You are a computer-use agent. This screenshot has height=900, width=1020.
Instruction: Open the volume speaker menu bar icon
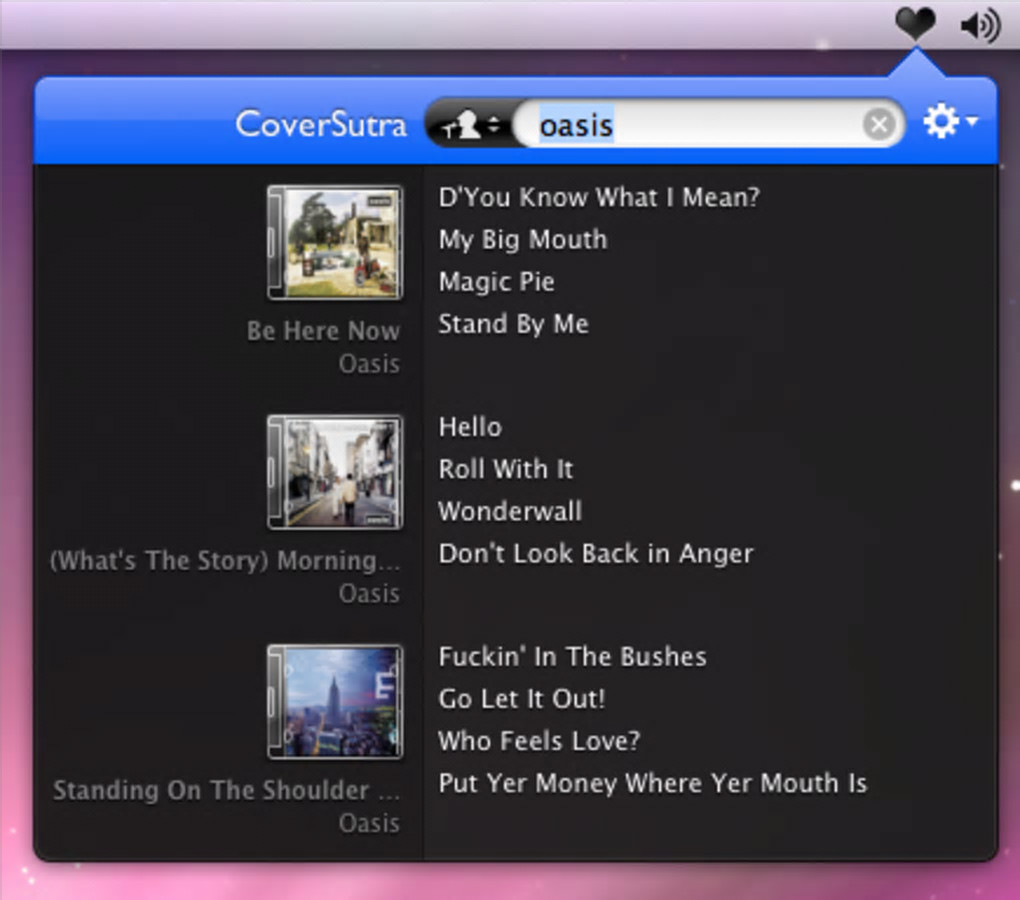[980, 26]
